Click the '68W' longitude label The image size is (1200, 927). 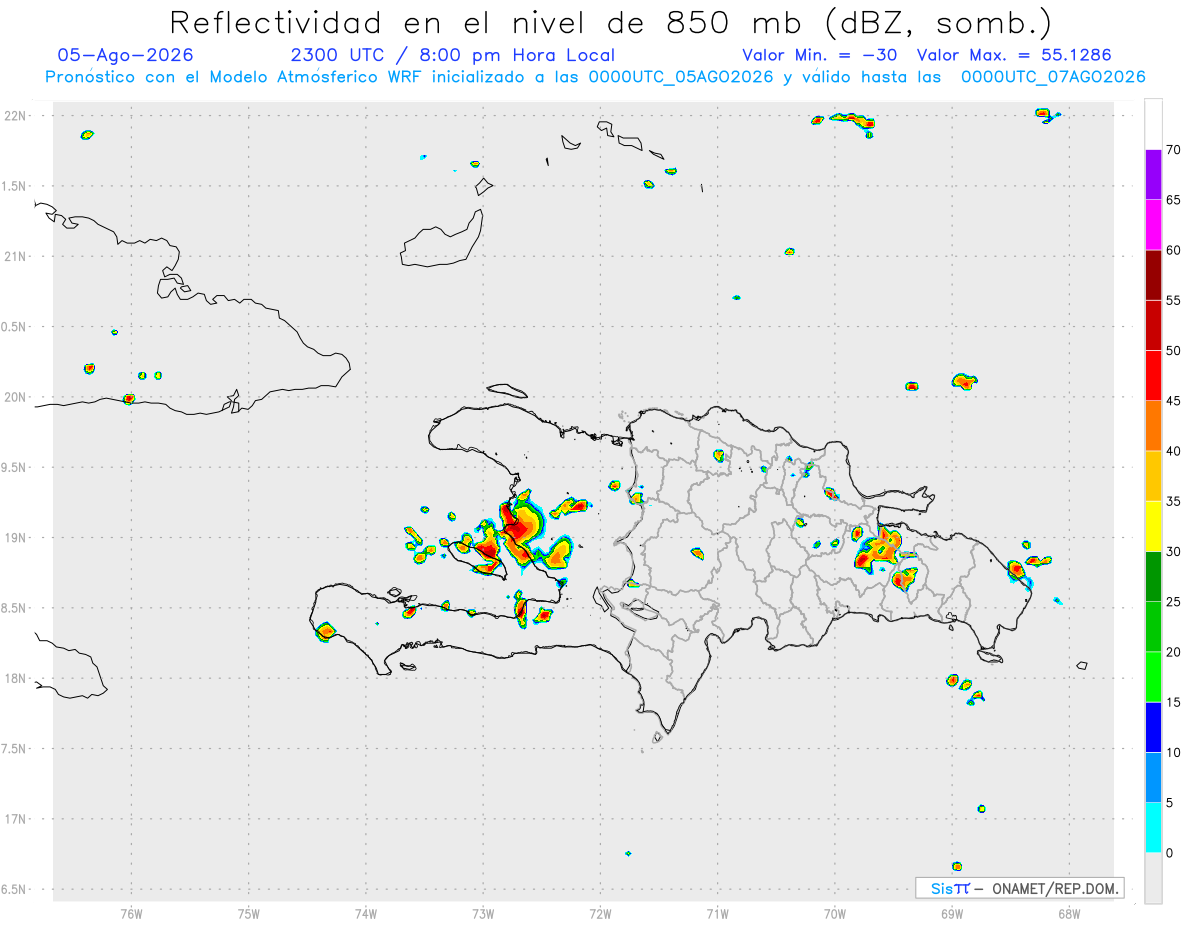pyautogui.click(x=1069, y=913)
